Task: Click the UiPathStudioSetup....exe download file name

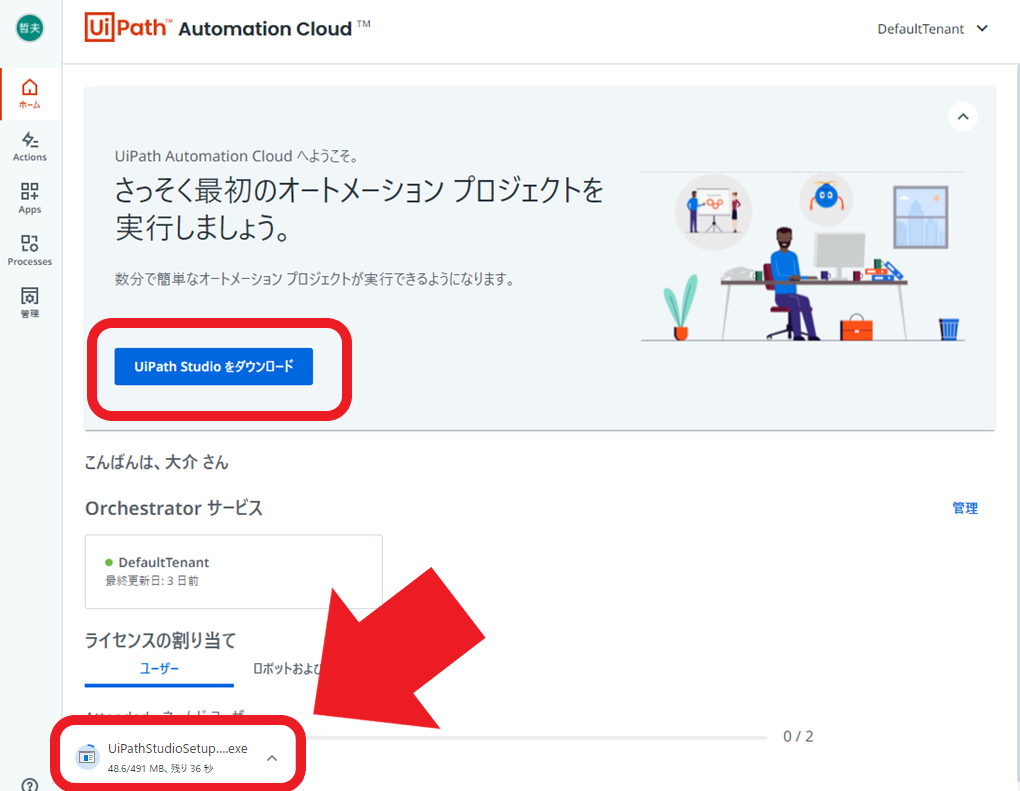Action: (x=178, y=749)
